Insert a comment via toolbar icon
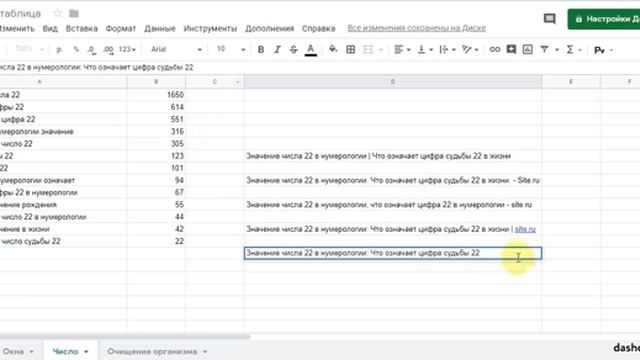This screenshot has width=640, height=360. [511, 50]
